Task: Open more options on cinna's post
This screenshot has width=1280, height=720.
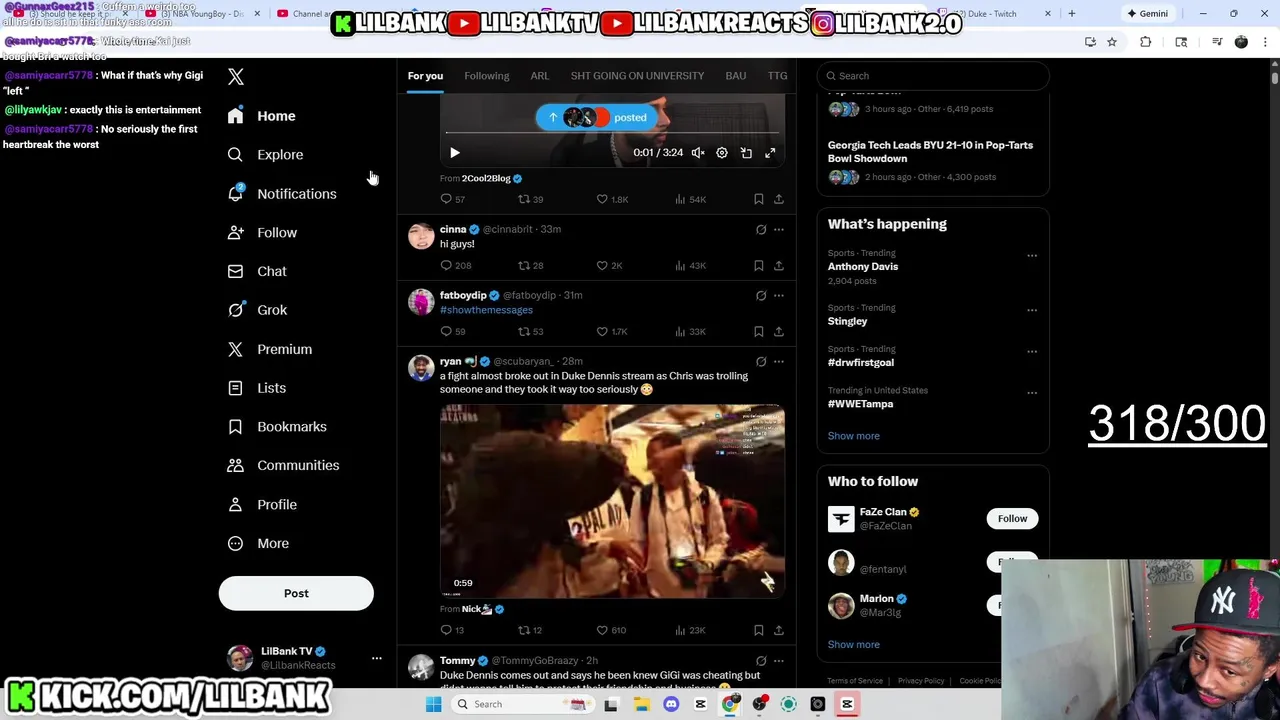Action: coord(779,230)
